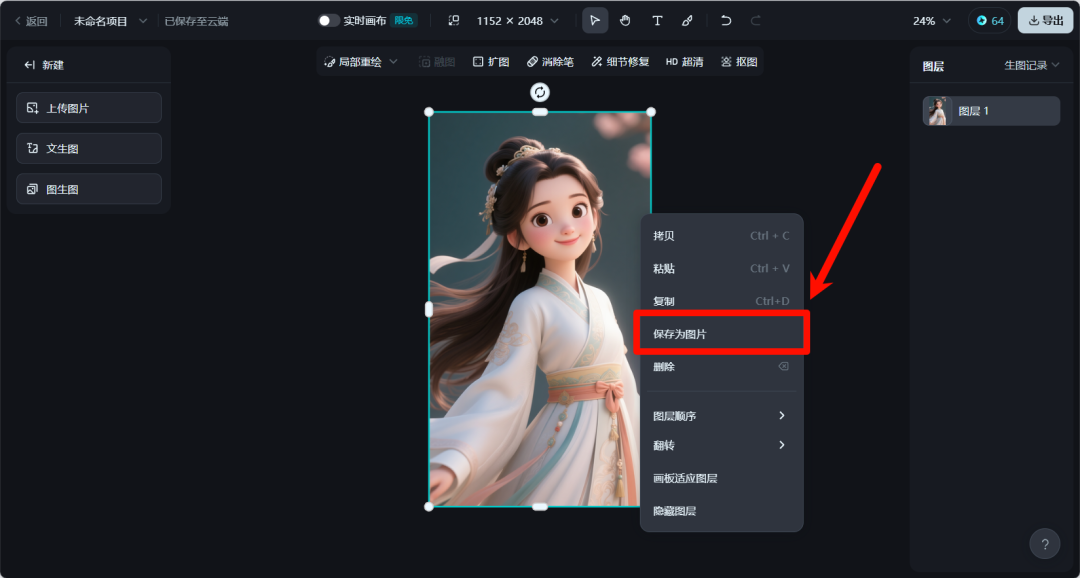
Task: Select the arrow pointer tool
Action: (595, 21)
